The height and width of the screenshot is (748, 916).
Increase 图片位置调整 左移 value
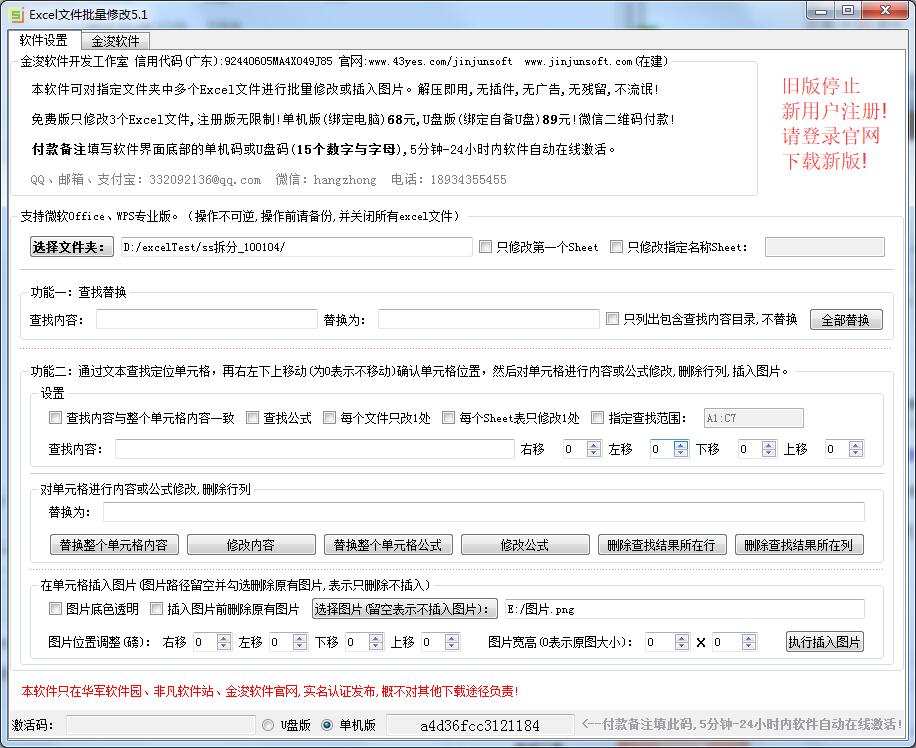[x=300, y=638]
